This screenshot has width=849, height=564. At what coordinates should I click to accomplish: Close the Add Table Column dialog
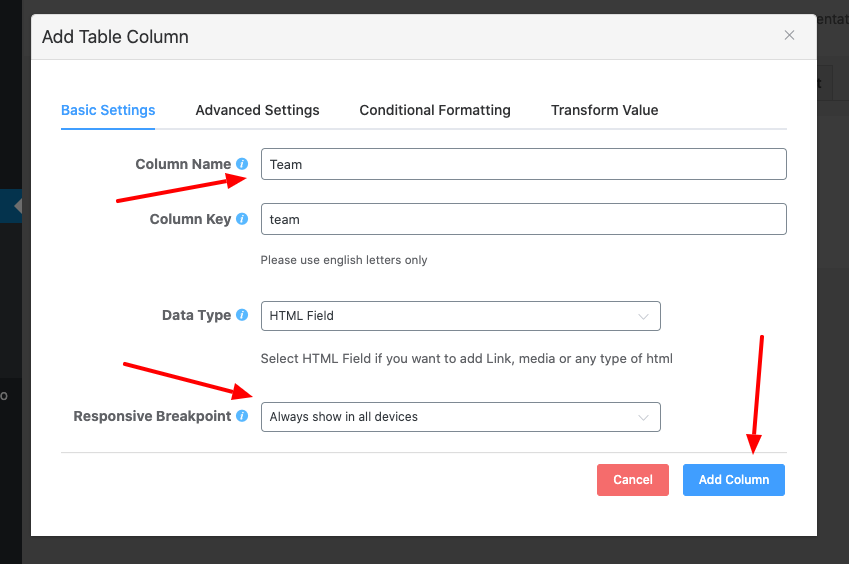pyautogui.click(x=789, y=36)
